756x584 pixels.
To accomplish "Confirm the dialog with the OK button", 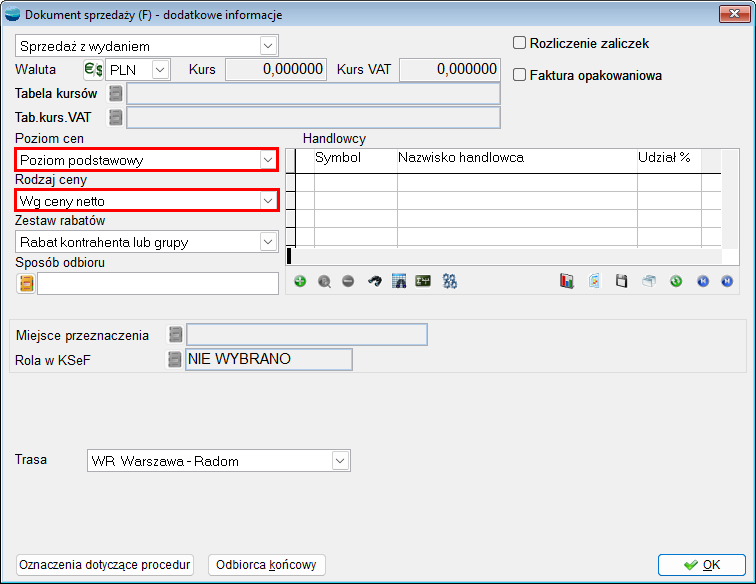I will click(701, 565).
